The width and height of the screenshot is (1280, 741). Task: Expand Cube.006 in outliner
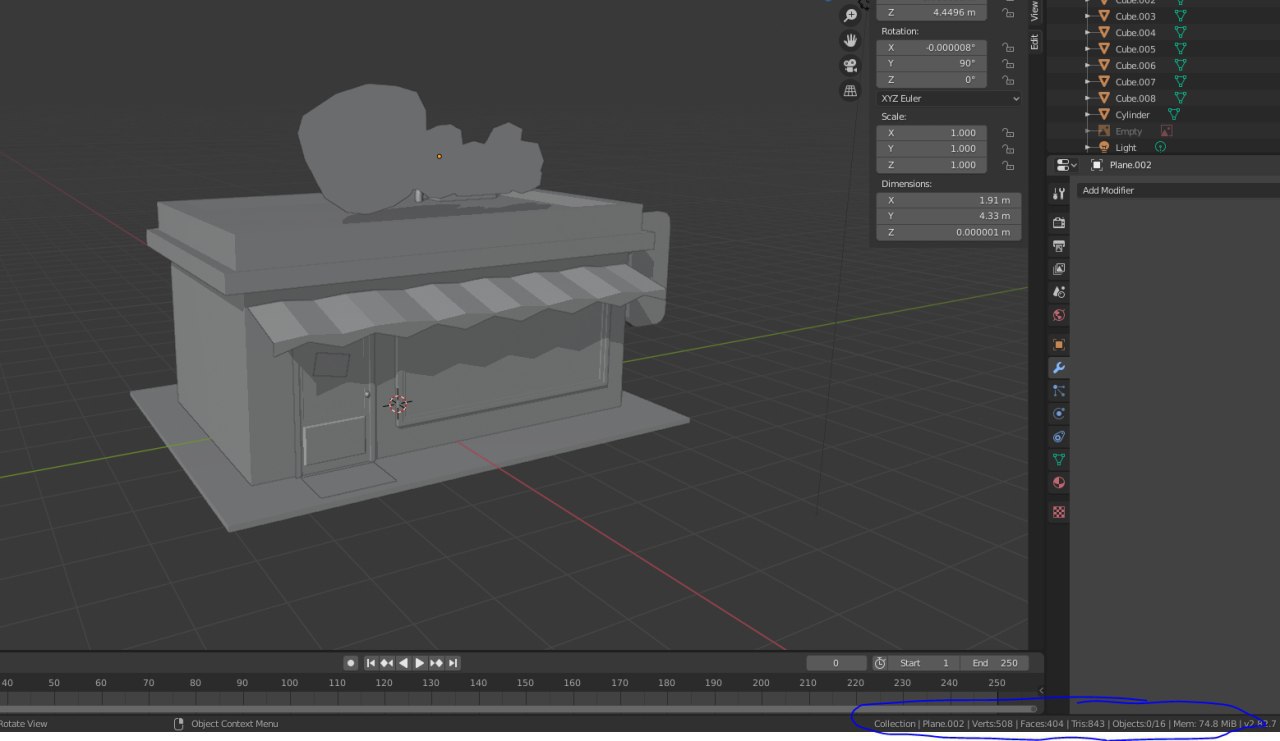tap(1088, 66)
